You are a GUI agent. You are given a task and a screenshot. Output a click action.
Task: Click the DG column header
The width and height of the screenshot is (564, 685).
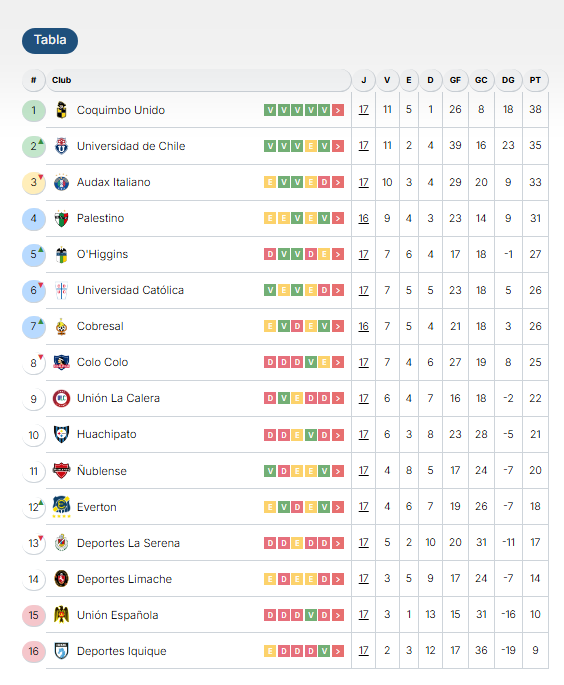tap(508, 80)
